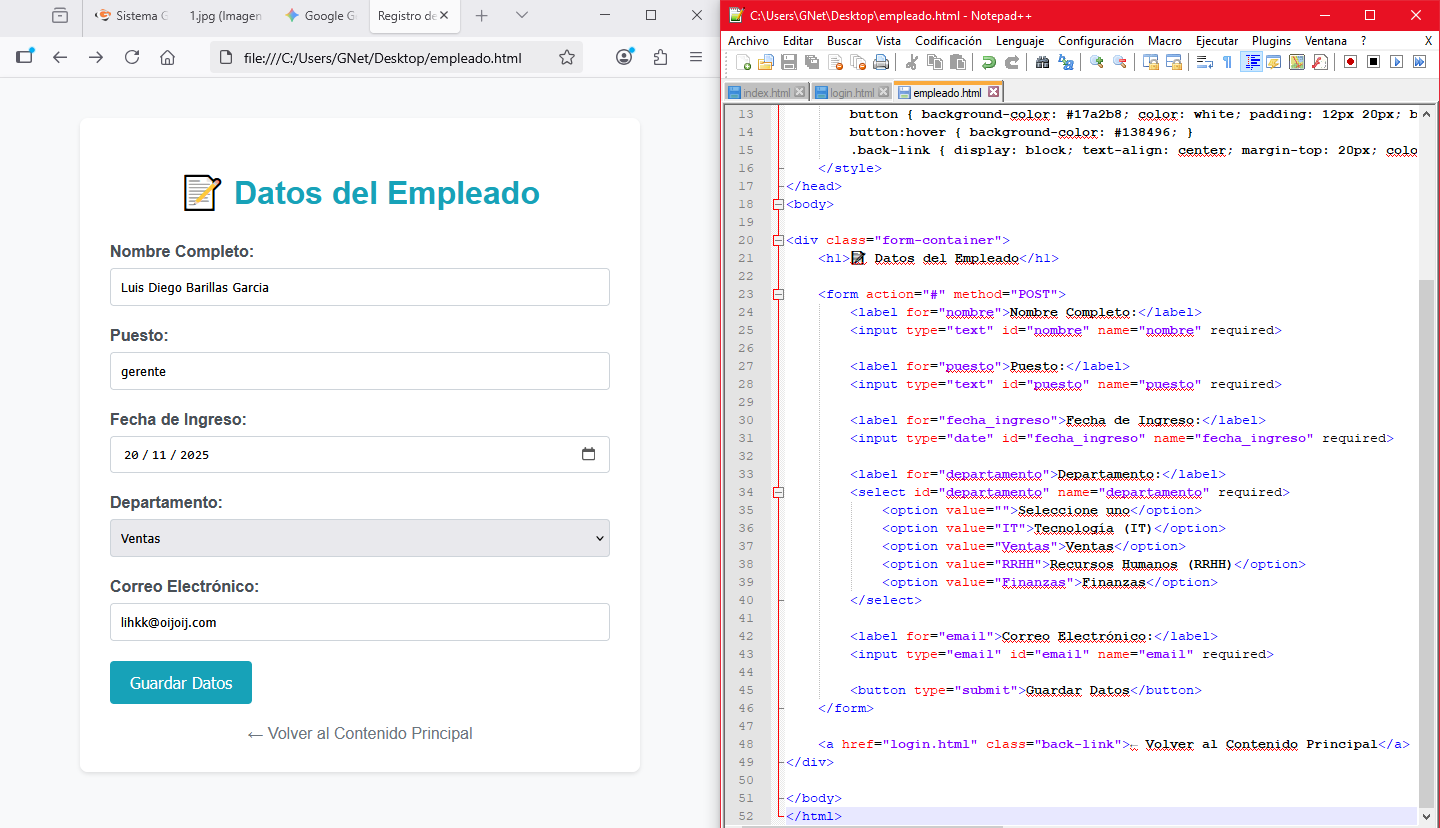Screen dimensions: 1440x828
Task: Collapse the form tag fold marker
Action: (x=779, y=294)
